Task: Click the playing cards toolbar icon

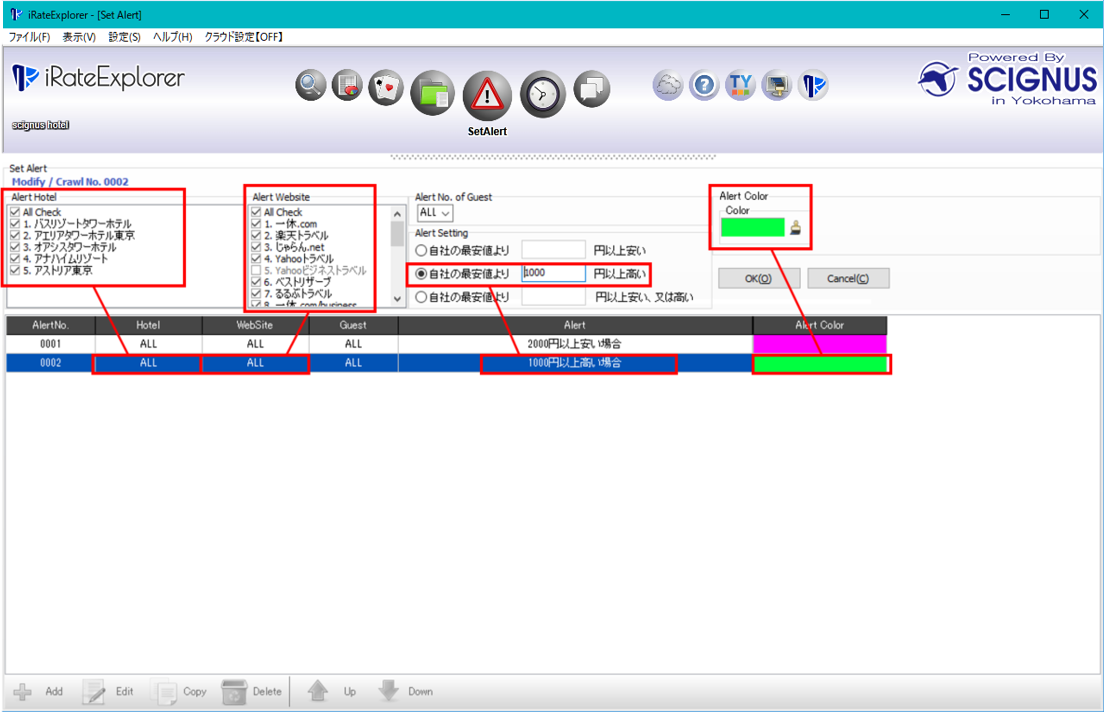Action: click(x=386, y=87)
